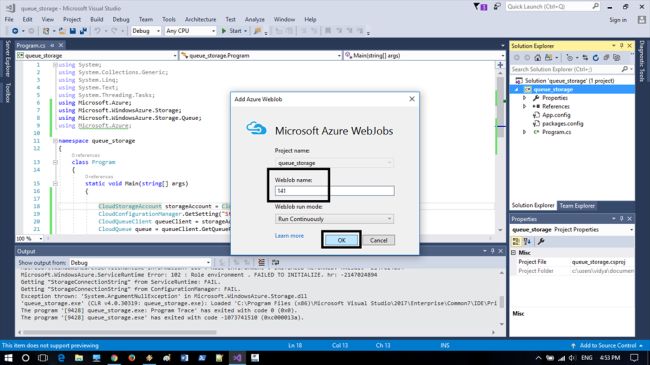Close the Add Azure WebJob dialog
Viewport: 650px width, 365px height.
pyautogui.click(x=412, y=99)
